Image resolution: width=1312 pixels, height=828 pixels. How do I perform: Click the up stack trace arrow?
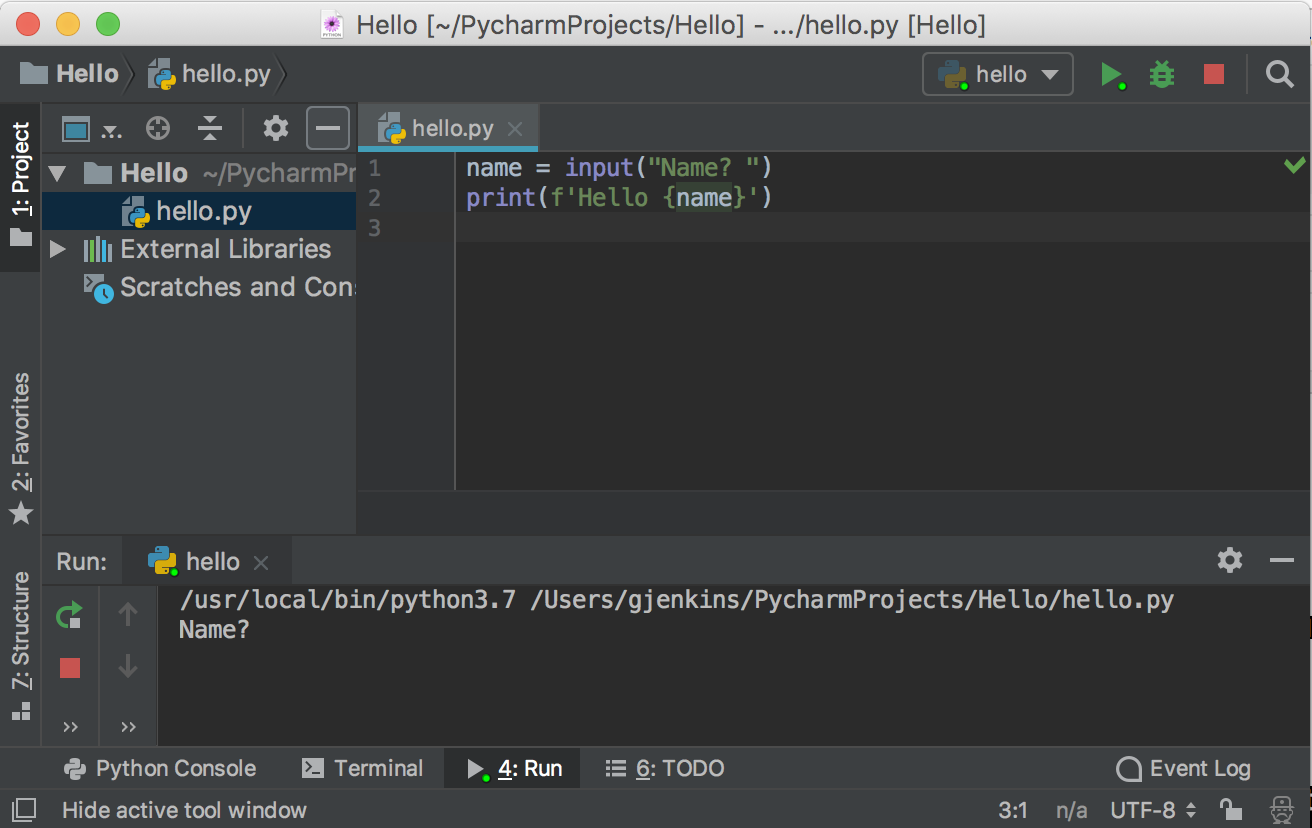(127, 614)
